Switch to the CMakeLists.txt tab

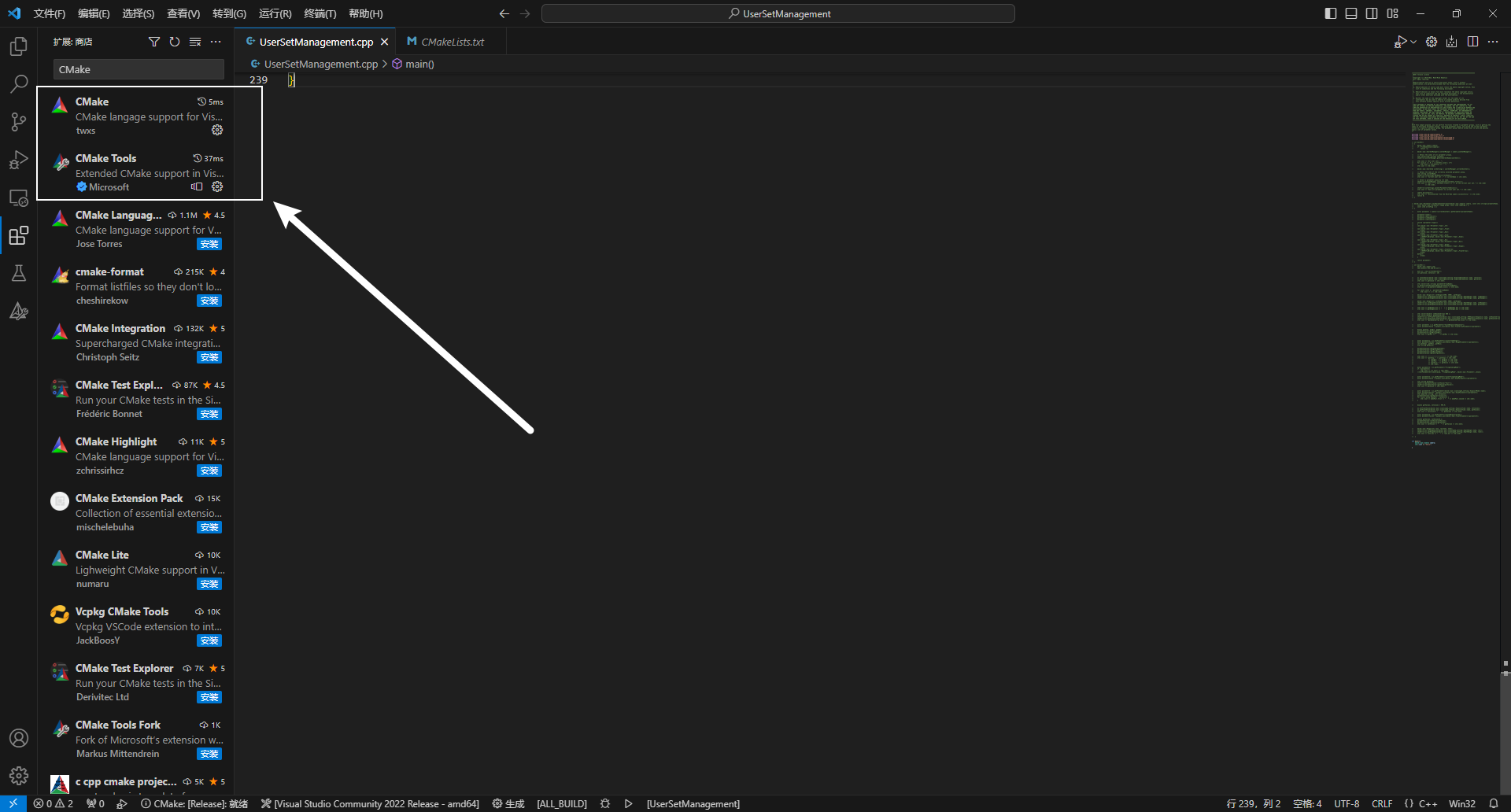pos(449,41)
